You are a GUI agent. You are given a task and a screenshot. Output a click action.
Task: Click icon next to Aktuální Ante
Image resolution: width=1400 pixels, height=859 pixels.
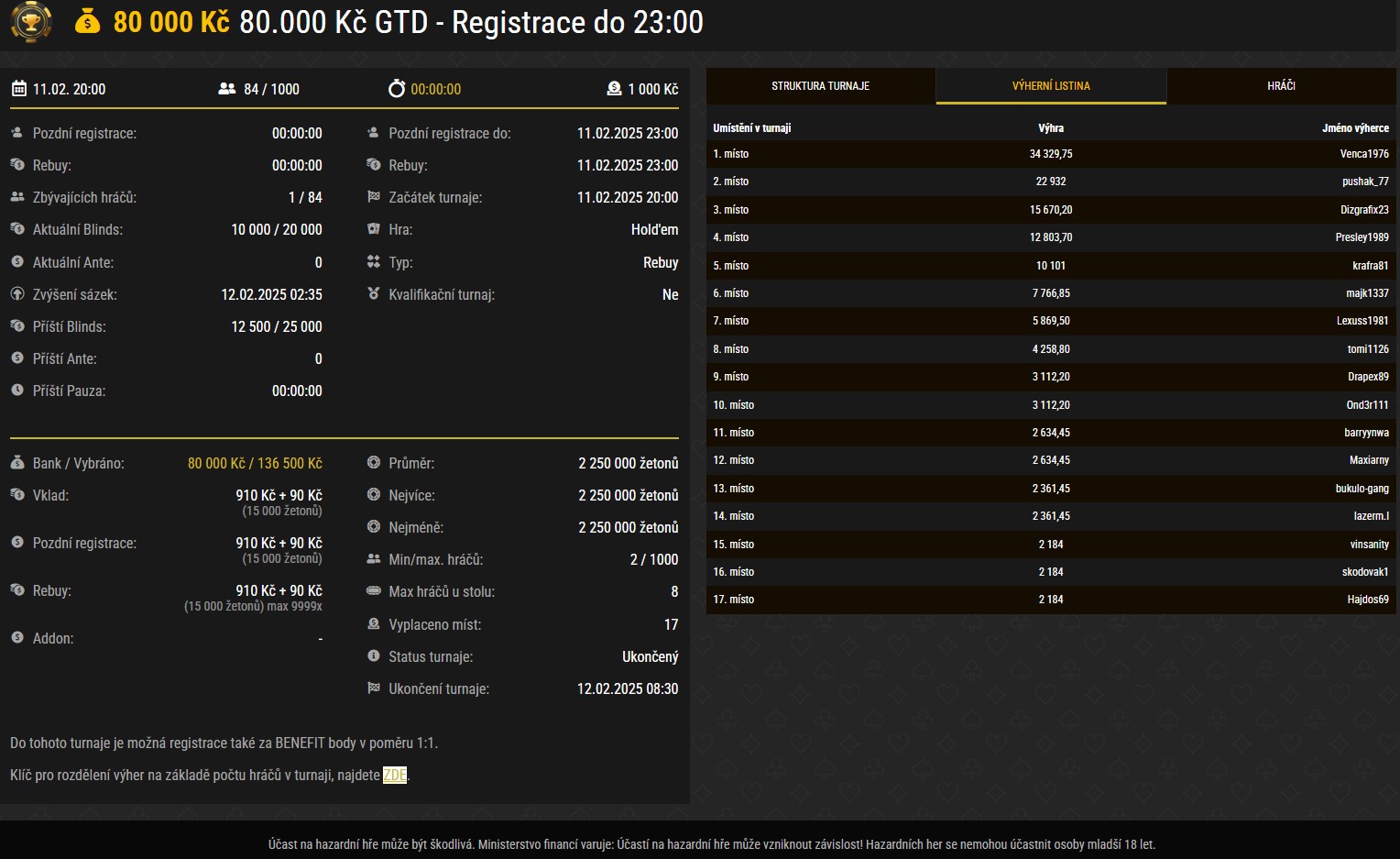point(17,262)
